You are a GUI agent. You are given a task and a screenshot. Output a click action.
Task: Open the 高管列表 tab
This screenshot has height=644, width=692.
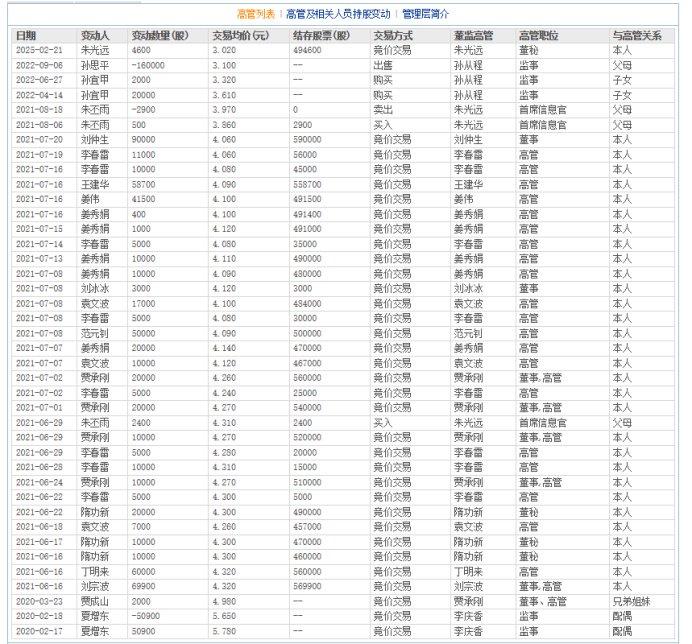click(x=256, y=14)
